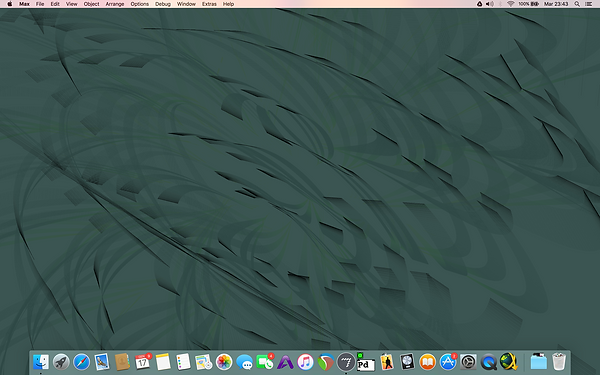Open Calendar showing date 17
The image size is (600, 375).
click(x=142, y=362)
